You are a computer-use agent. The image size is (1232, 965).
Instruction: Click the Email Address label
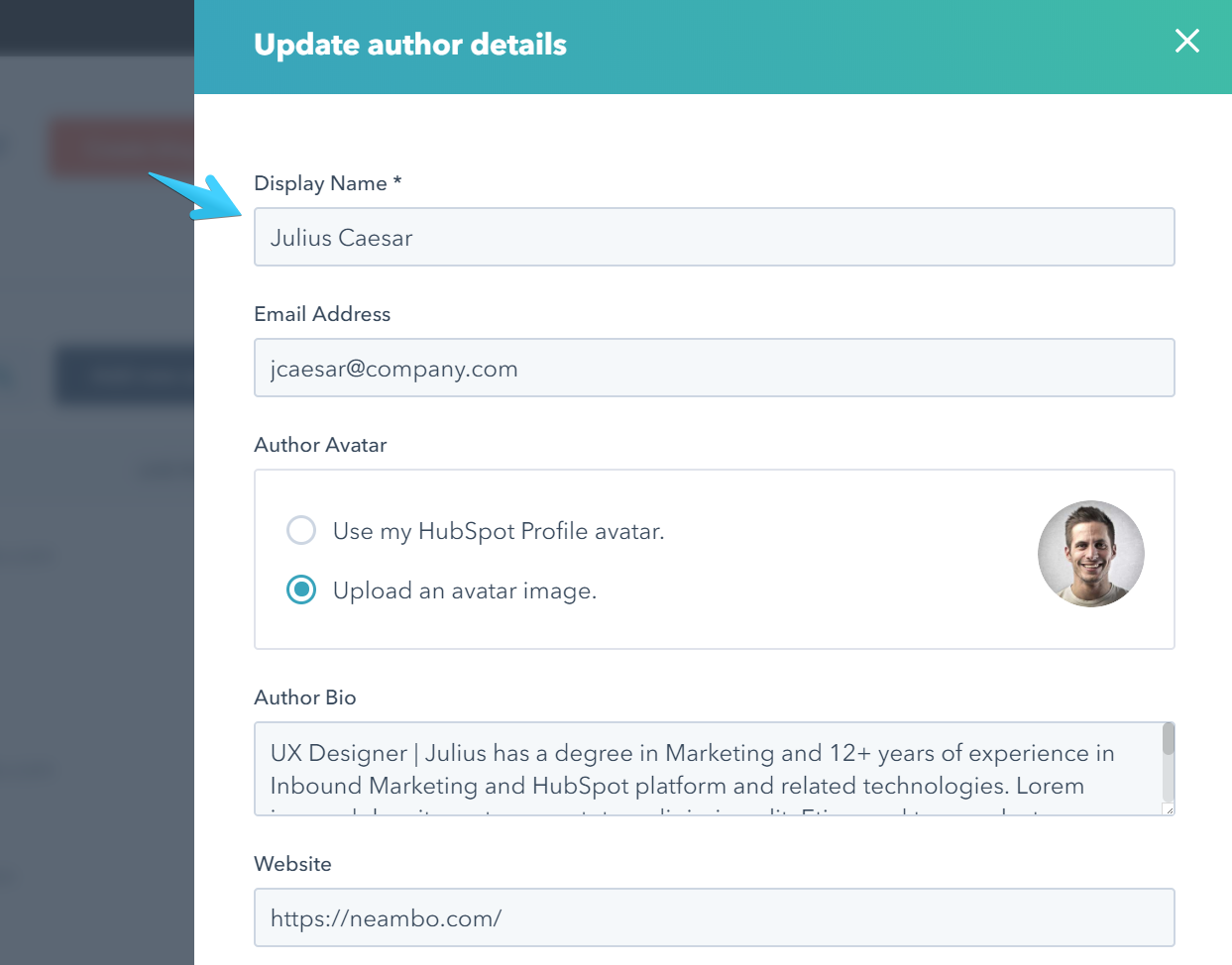pyautogui.click(x=322, y=314)
